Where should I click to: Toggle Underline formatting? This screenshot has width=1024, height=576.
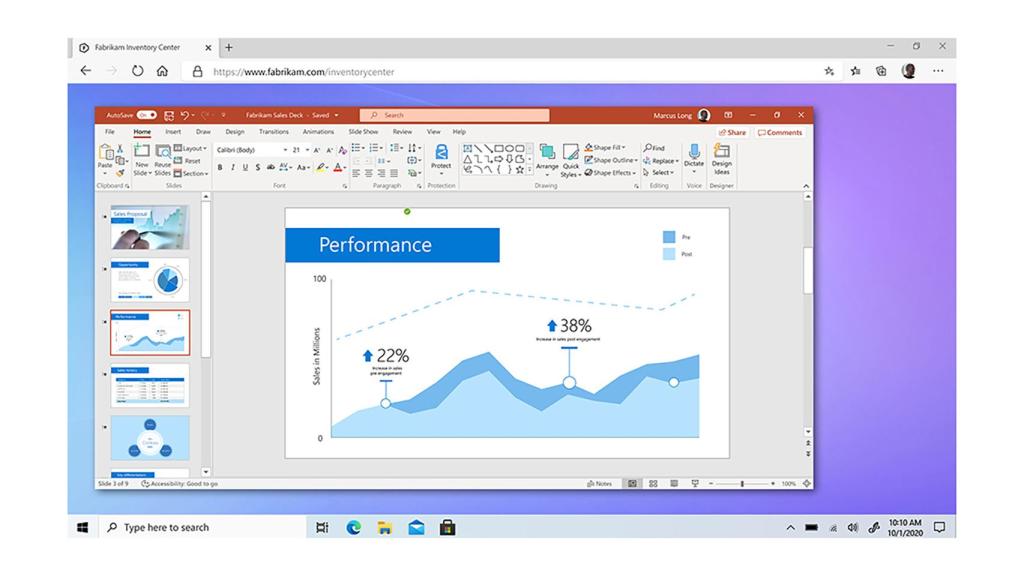pos(245,168)
